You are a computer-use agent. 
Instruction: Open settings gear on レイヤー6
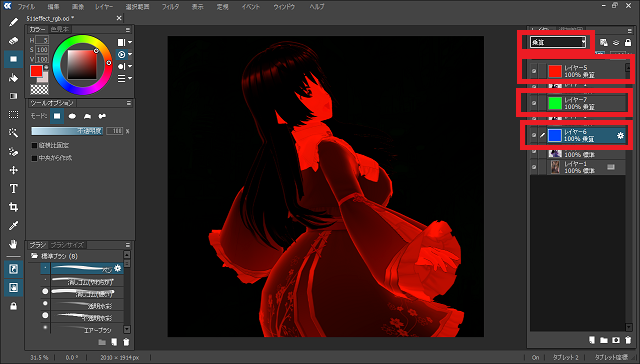[x=620, y=135]
